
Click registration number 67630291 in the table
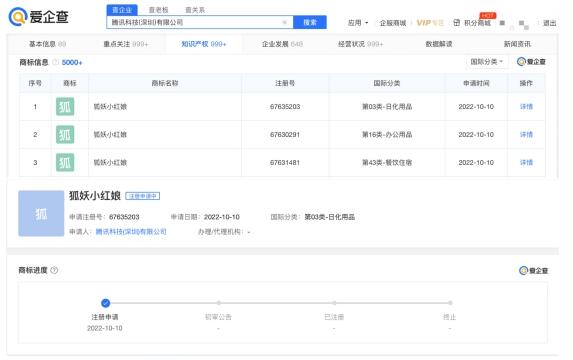285,134
